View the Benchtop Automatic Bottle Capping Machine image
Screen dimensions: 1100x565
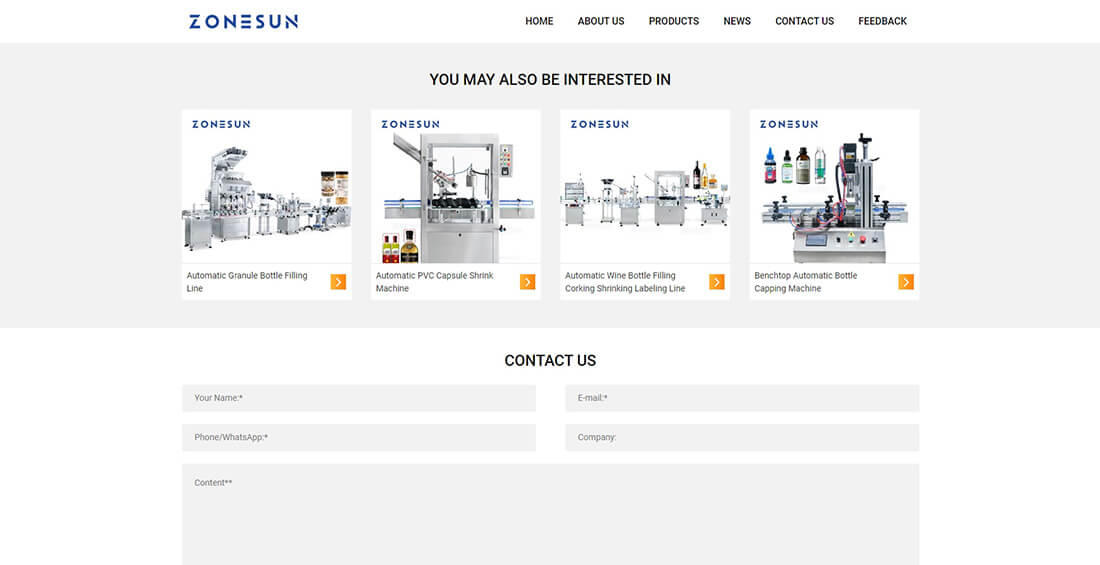pyautogui.click(x=834, y=186)
